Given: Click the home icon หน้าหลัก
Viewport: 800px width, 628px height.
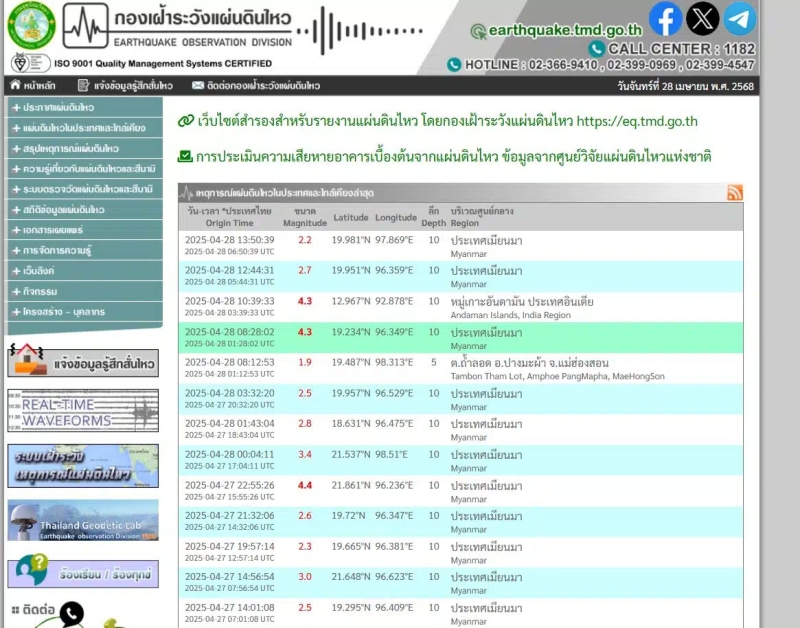Looking at the screenshot, I should 18,86.
